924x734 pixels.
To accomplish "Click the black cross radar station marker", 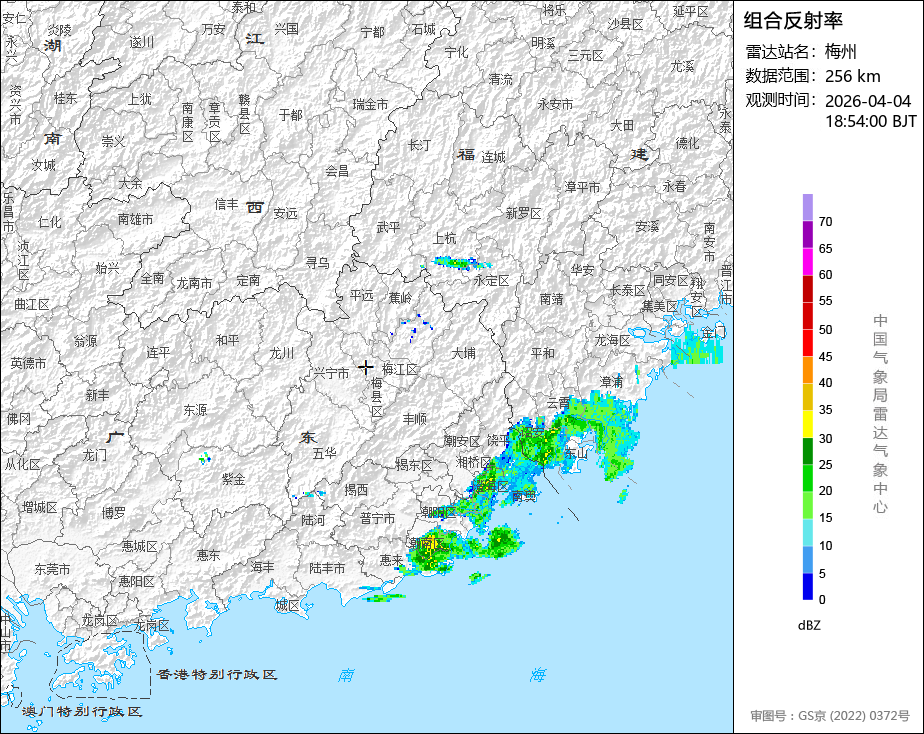I will click(365, 368).
